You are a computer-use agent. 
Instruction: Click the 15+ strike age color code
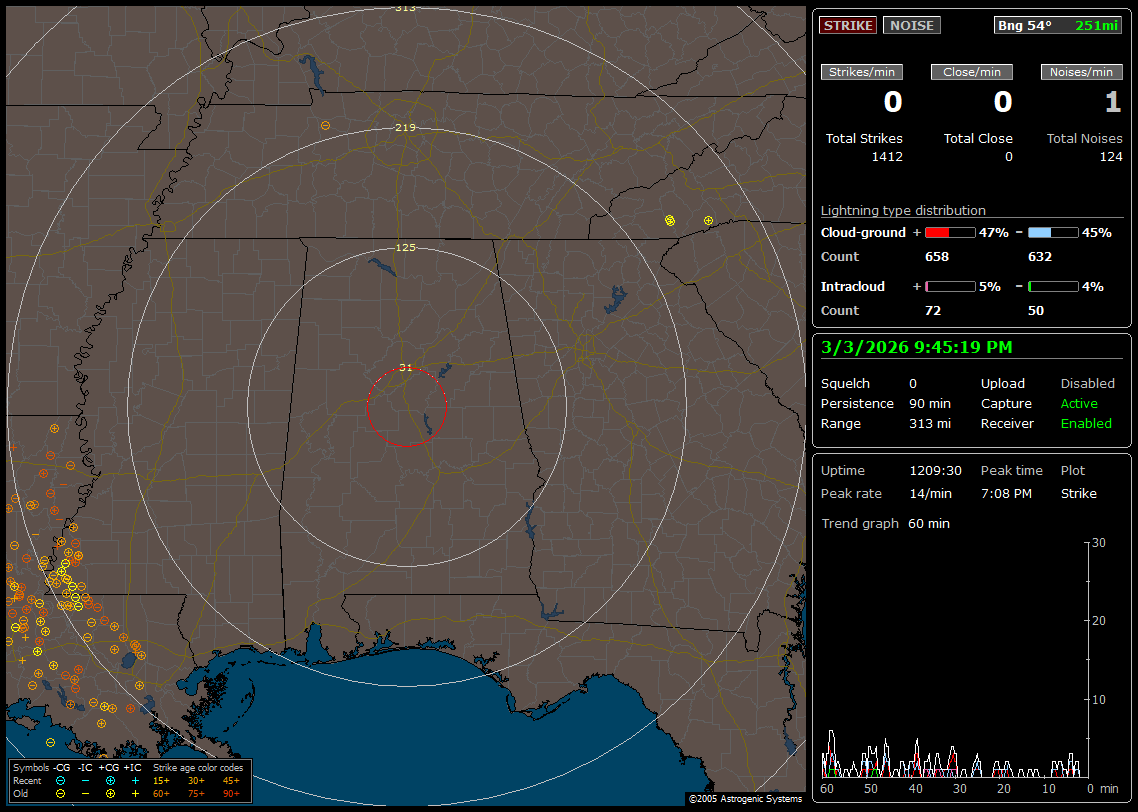tap(161, 780)
